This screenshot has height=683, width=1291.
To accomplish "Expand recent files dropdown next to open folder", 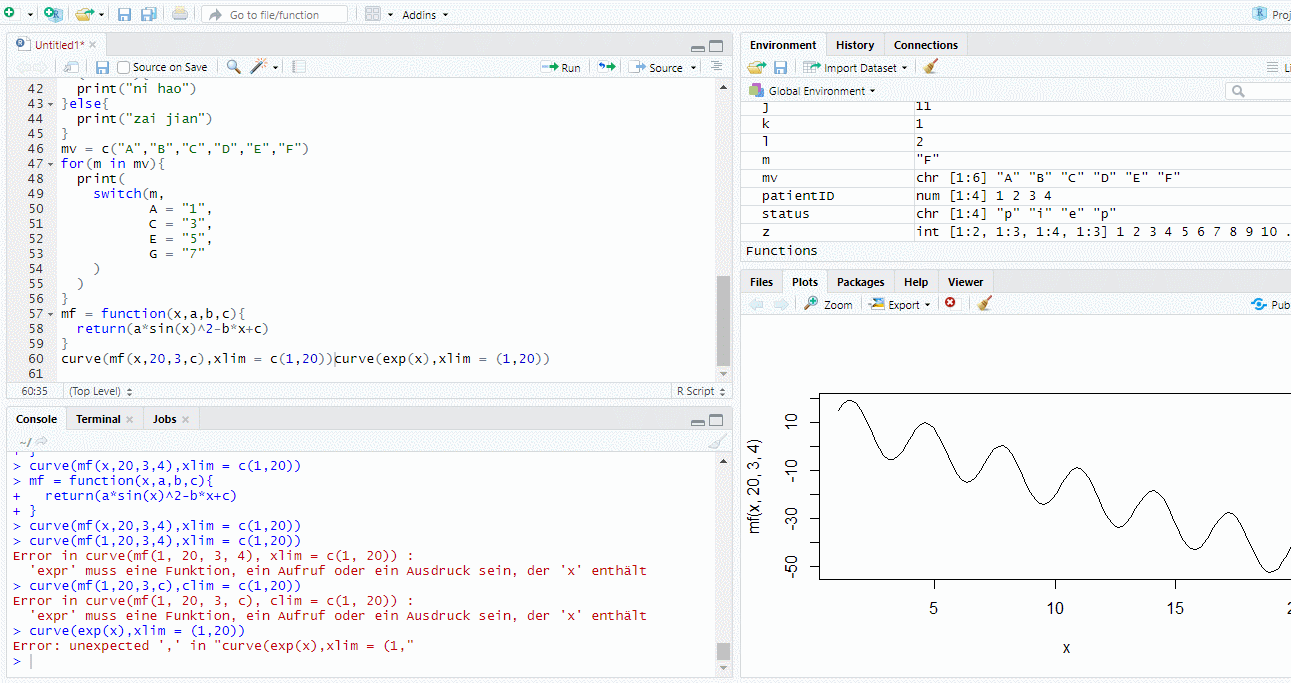I will 101,15.
